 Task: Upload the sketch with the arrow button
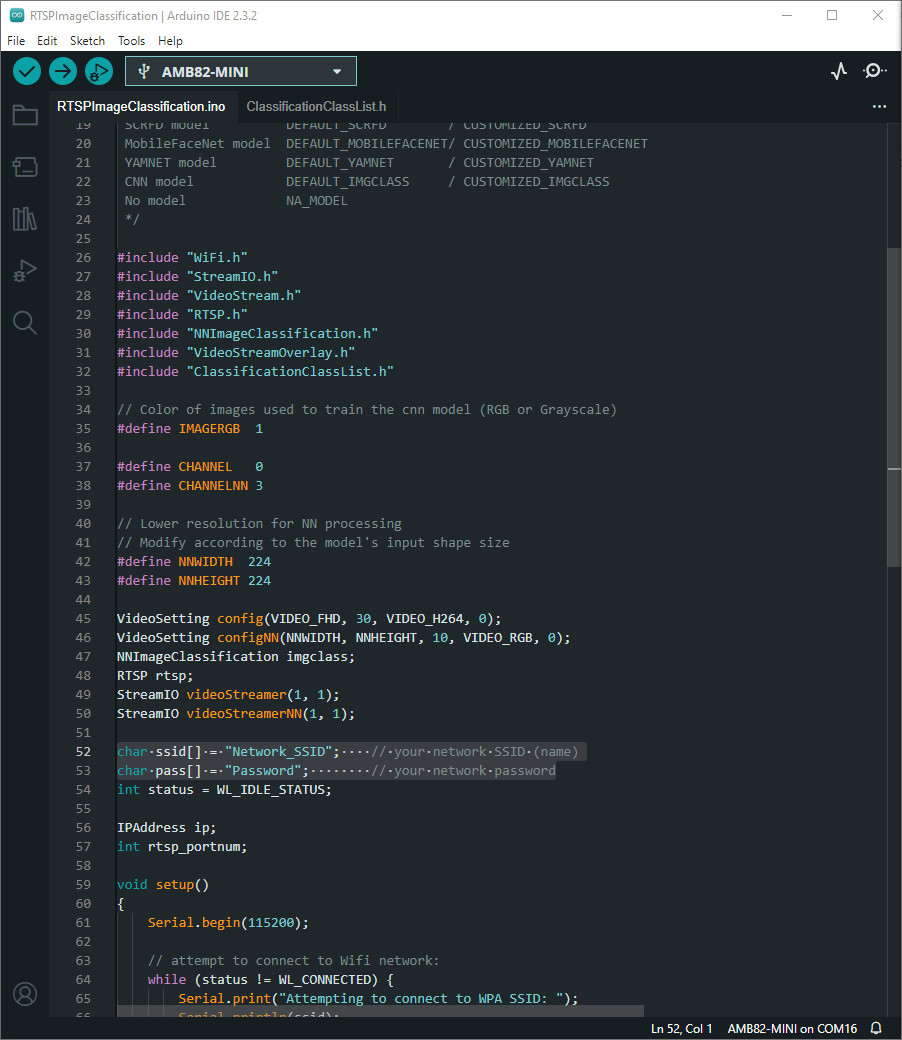[x=63, y=71]
